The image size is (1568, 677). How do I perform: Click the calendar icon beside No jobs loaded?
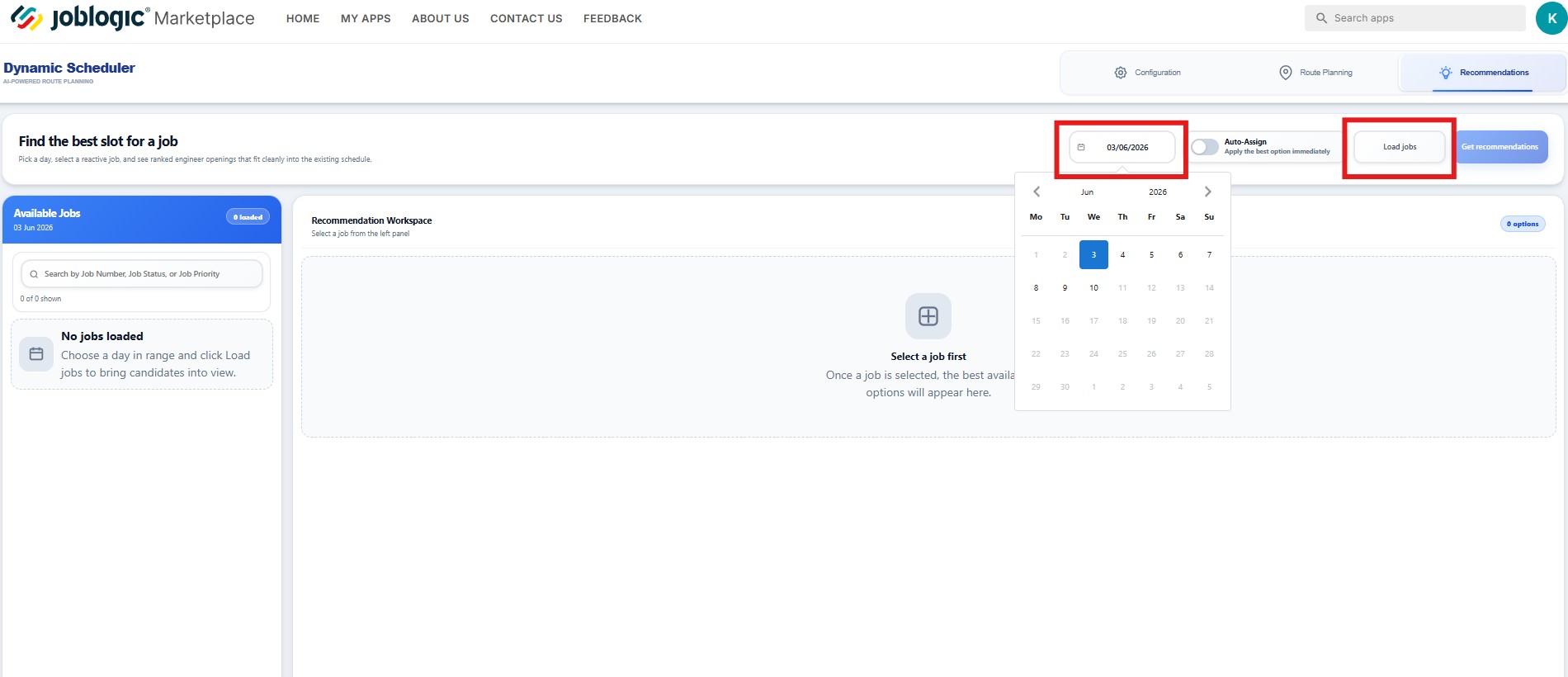[x=36, y=354]
